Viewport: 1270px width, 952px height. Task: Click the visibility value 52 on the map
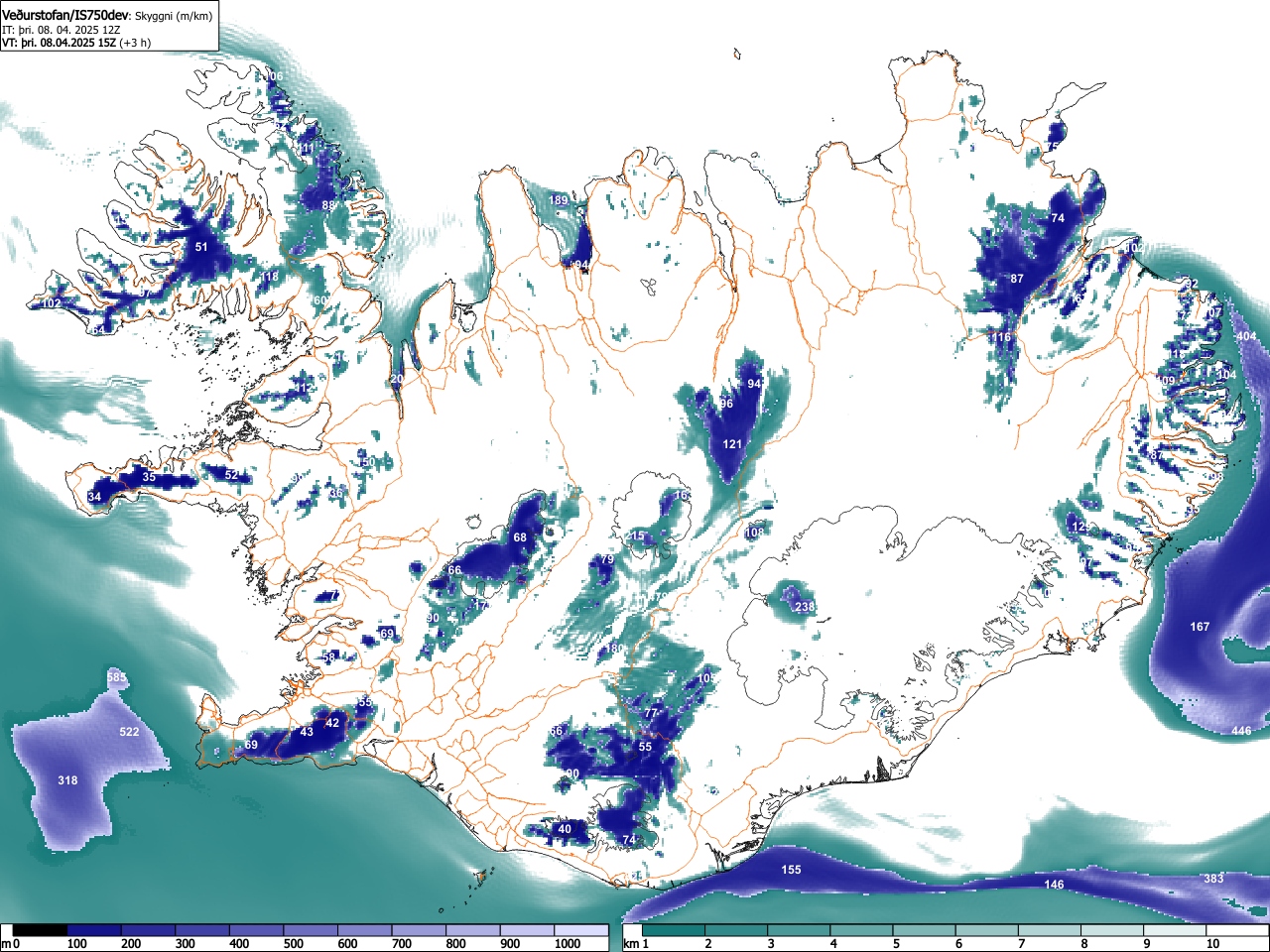pos(231,475)
